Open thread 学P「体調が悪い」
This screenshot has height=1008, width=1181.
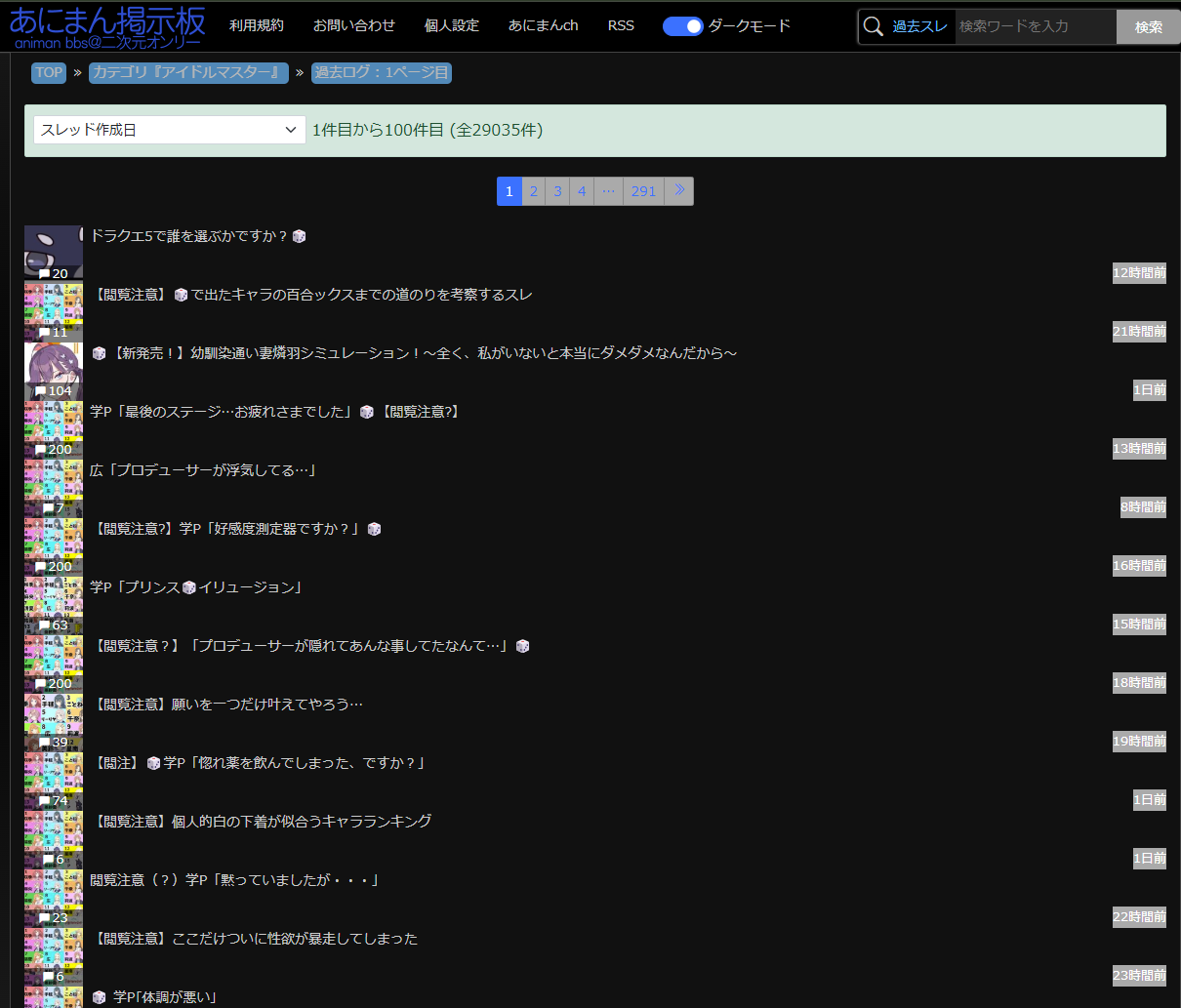point(154,997)
